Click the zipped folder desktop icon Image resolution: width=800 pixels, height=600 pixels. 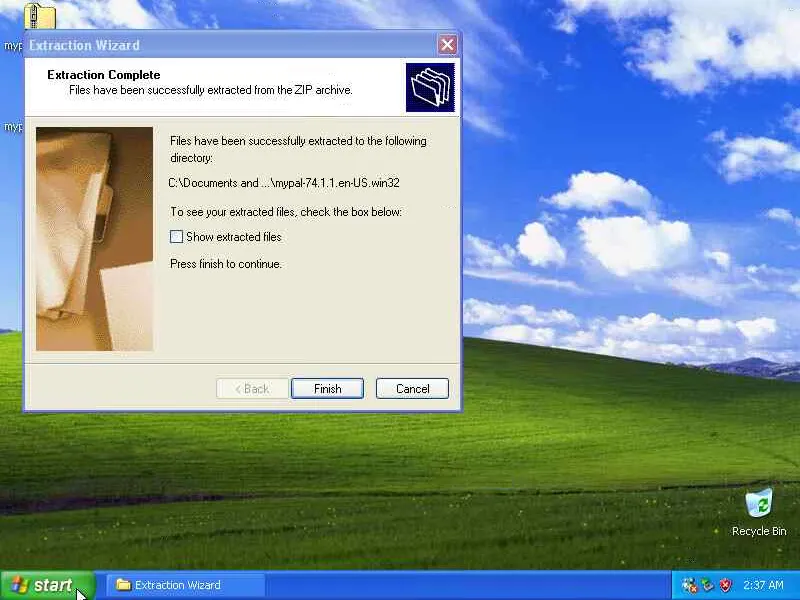coord(39,15)
